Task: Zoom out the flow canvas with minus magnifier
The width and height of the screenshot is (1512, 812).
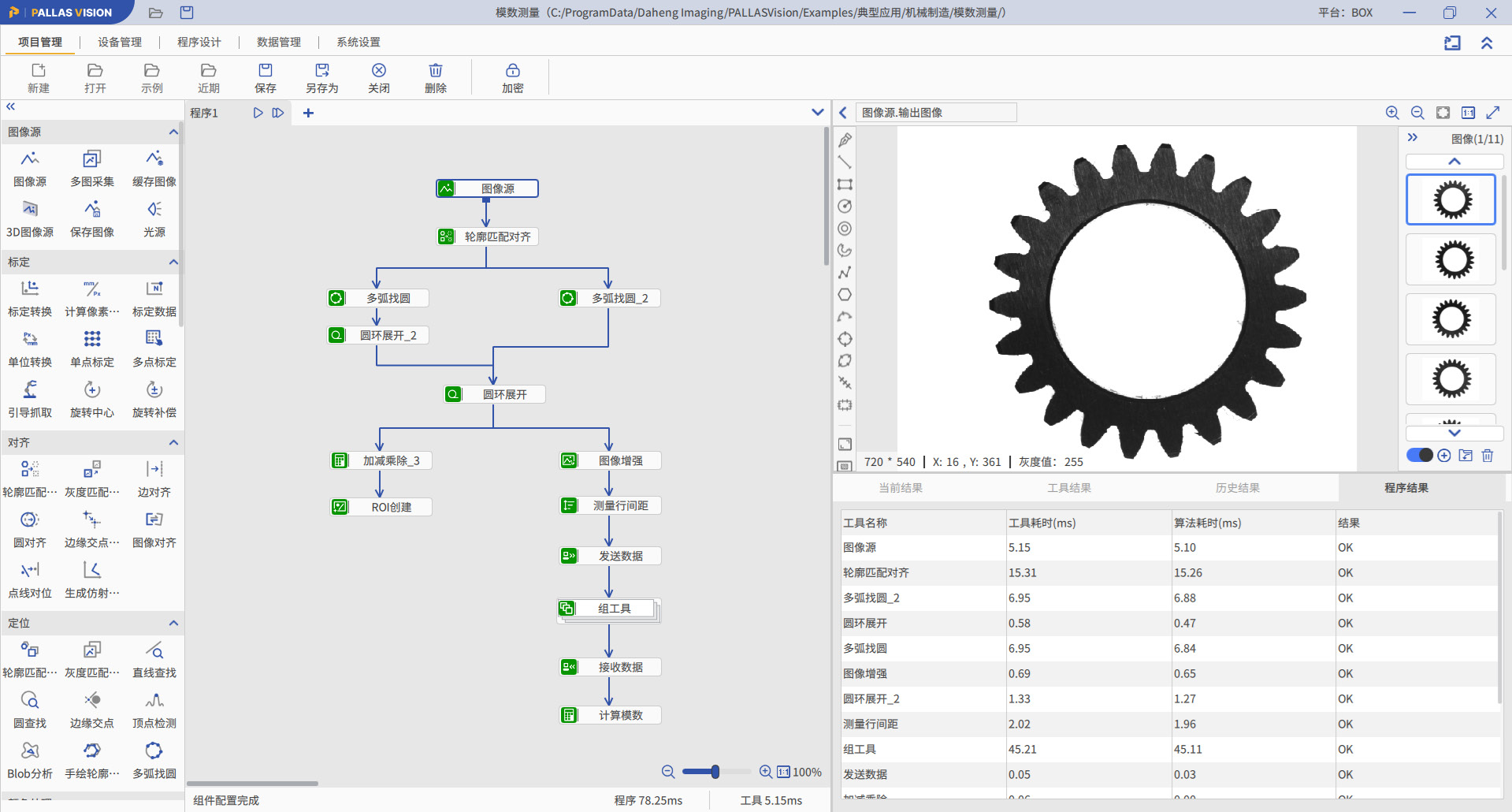Action: coord(668,772)
